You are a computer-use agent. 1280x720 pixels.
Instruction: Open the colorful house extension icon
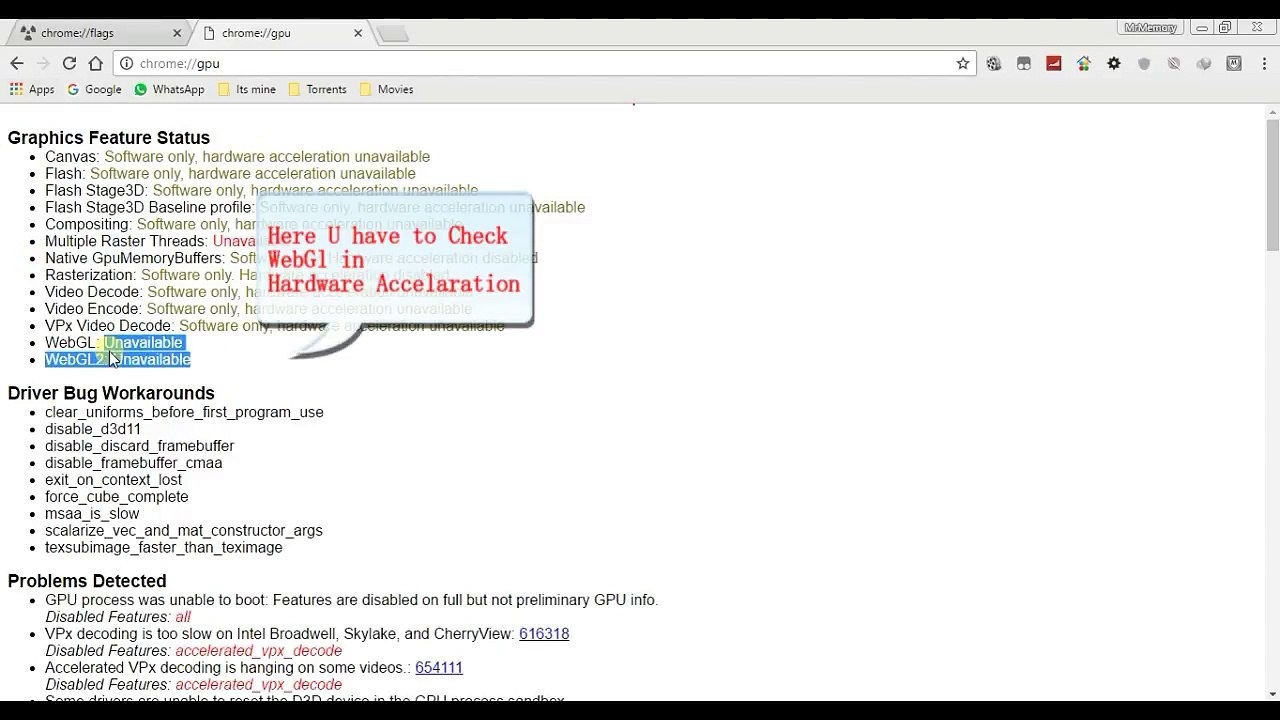click(x=1083, y=63)
